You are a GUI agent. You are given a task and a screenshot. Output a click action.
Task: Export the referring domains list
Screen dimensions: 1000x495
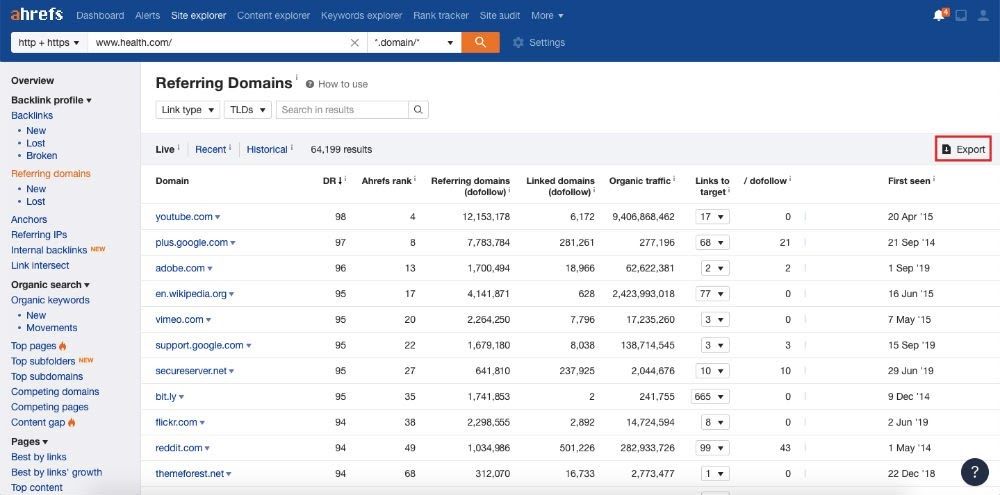(x=963, y=149)
